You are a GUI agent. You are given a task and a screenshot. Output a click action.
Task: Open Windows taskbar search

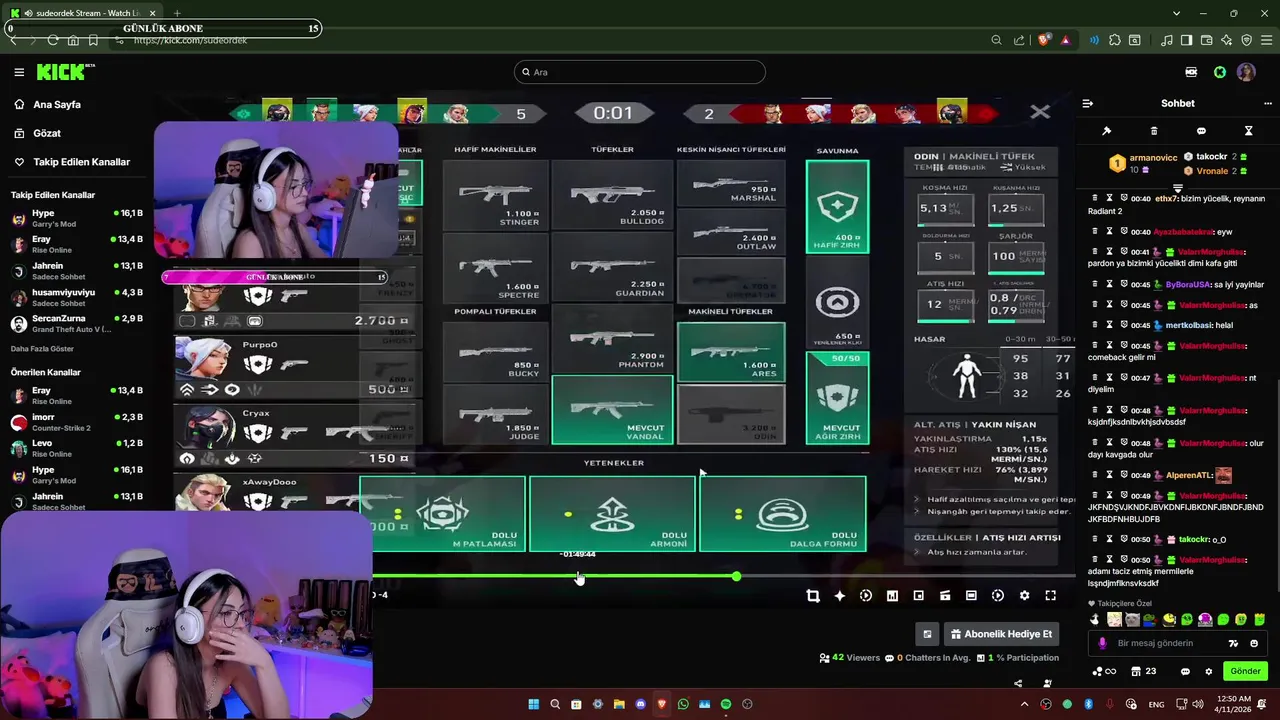coord(555,704)
